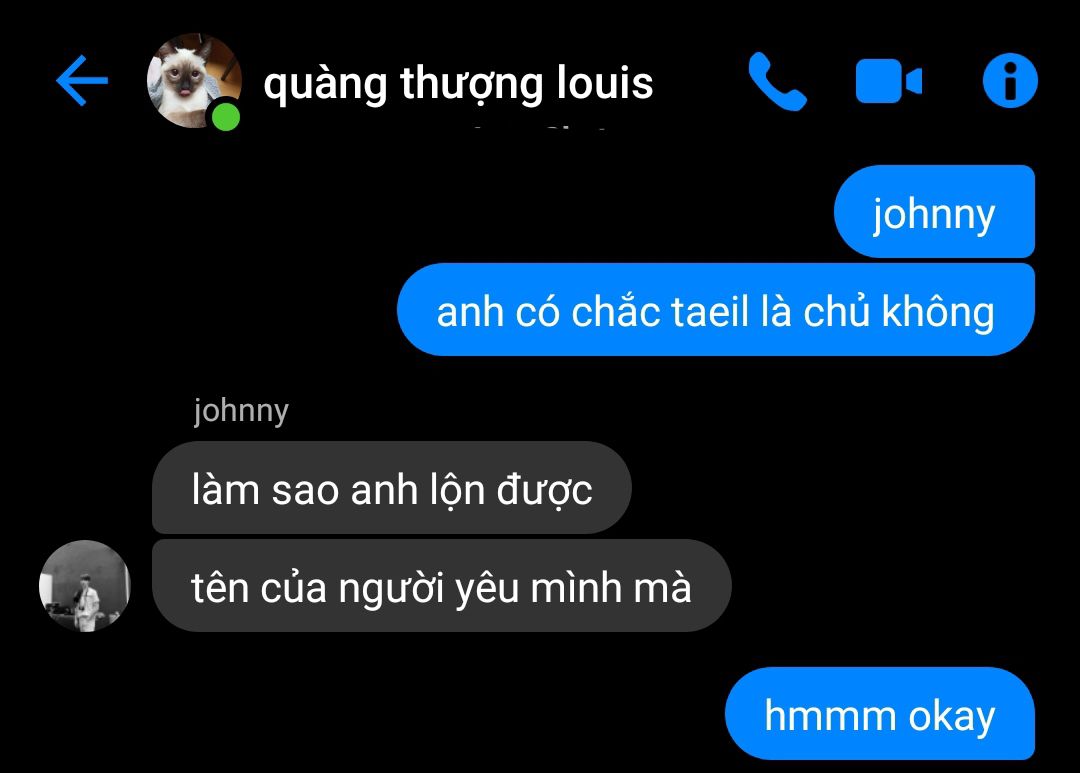Click the word okay in last message
Screen dimensions: 1080x773
pyautogui.click(x=952, y=717)
